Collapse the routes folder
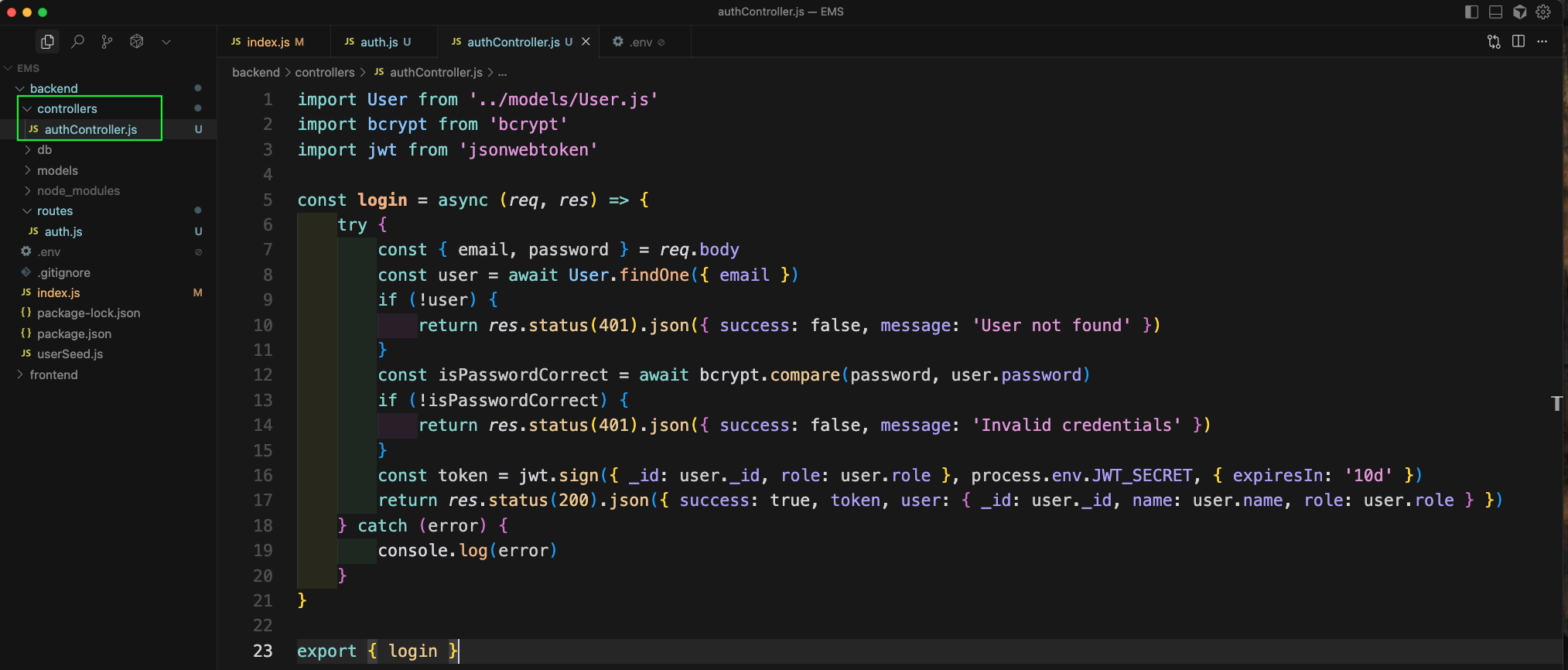1568x670 pixels. coord(108,210)
